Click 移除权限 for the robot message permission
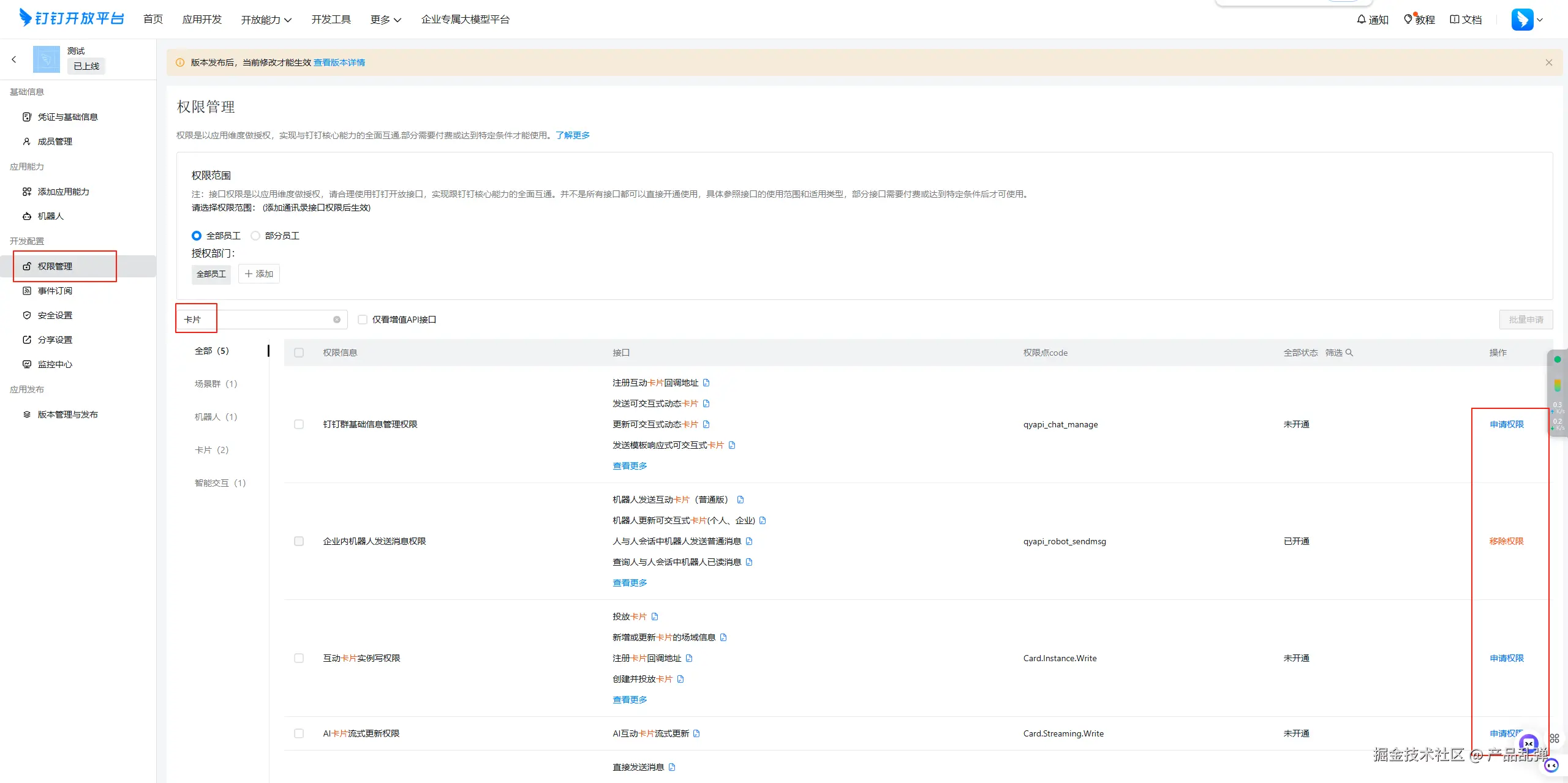The height and width of the screenshot is (783, 1568). (x=1506, y=541)
